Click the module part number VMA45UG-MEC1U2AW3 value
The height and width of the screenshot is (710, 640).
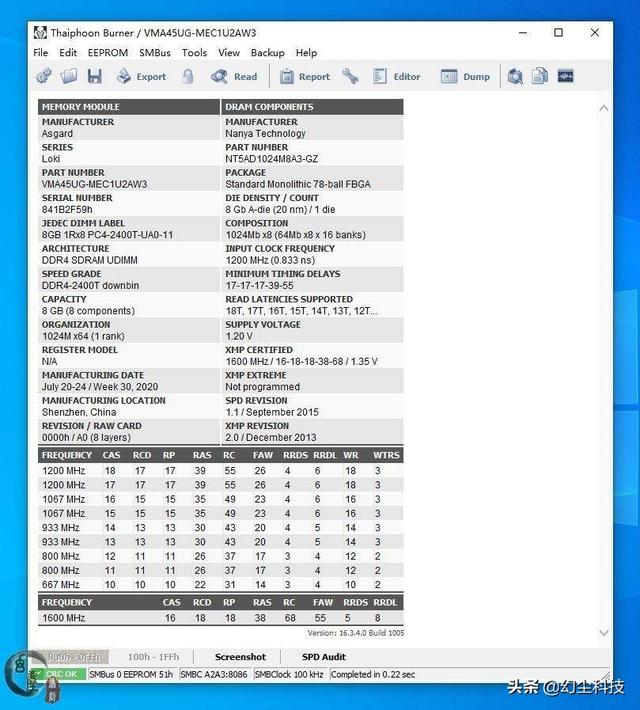tap(95, 184)
